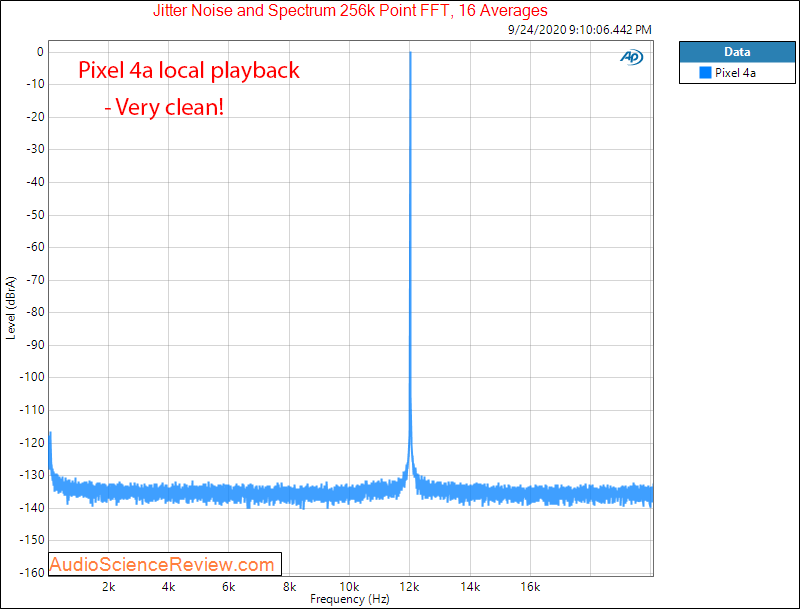Select the -10 level tick label
Image resolution: width=800 pixels, height=609 pixels.
[x=35, y=84]
